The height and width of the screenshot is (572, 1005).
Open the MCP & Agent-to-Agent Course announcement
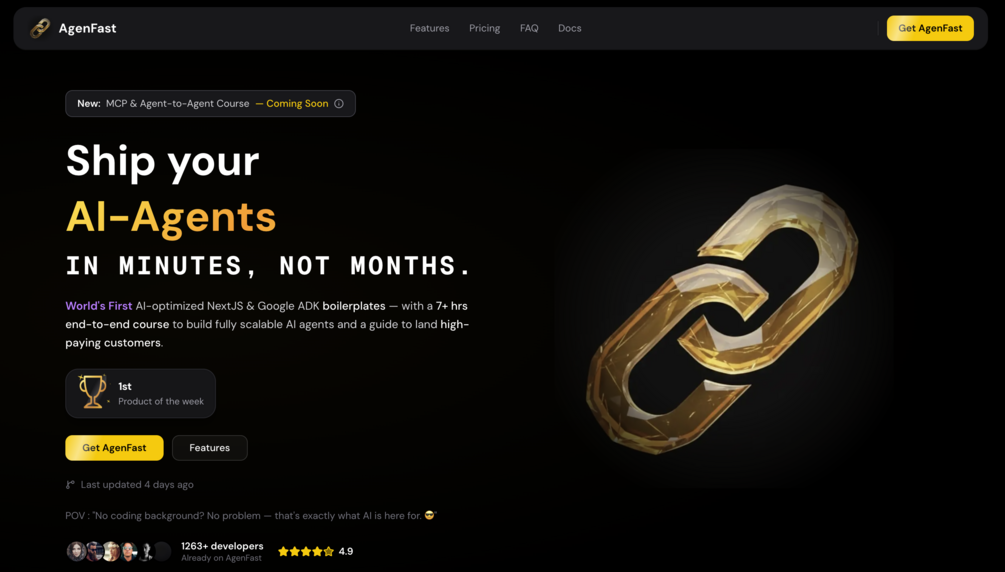click(210, 103)
